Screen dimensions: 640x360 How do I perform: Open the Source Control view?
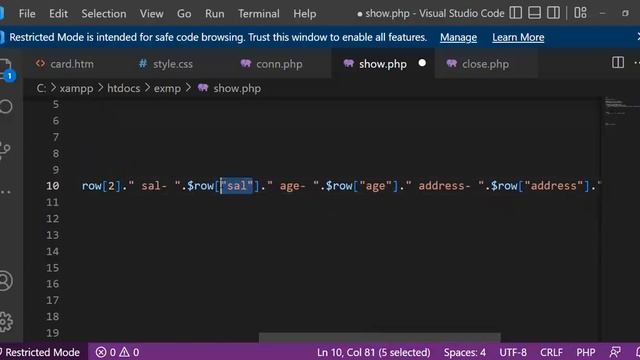[5, 150]
